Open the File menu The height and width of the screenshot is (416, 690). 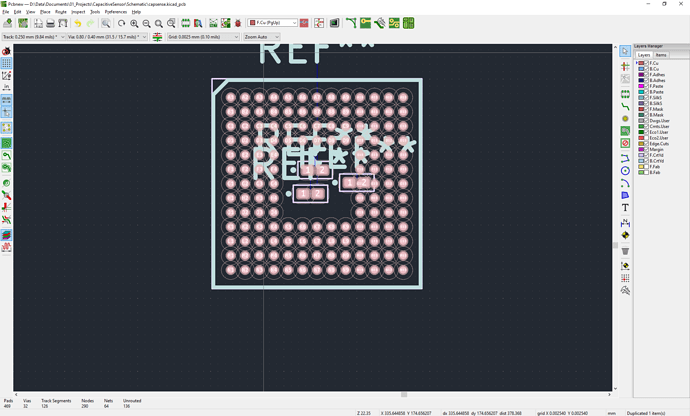click(x=5, y=12)
